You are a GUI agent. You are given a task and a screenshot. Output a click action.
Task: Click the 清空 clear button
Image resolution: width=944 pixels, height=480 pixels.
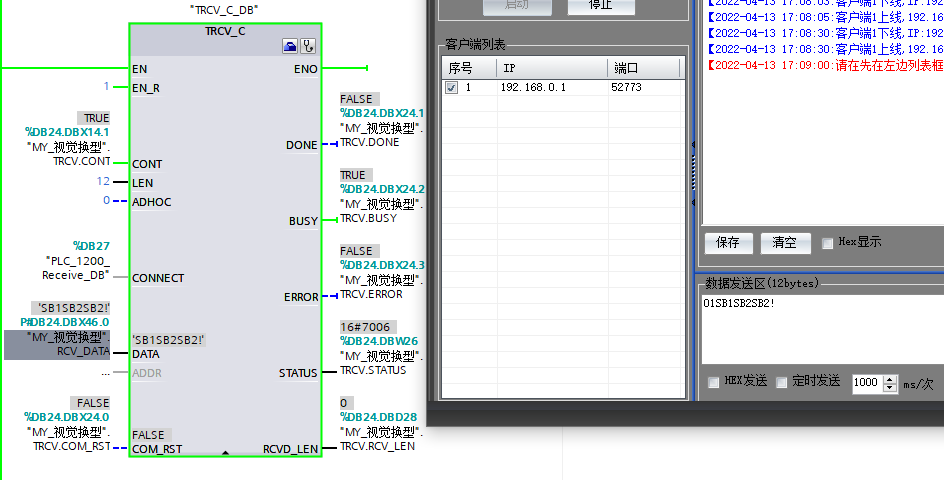pyautogui.click(x=785, y=242)
